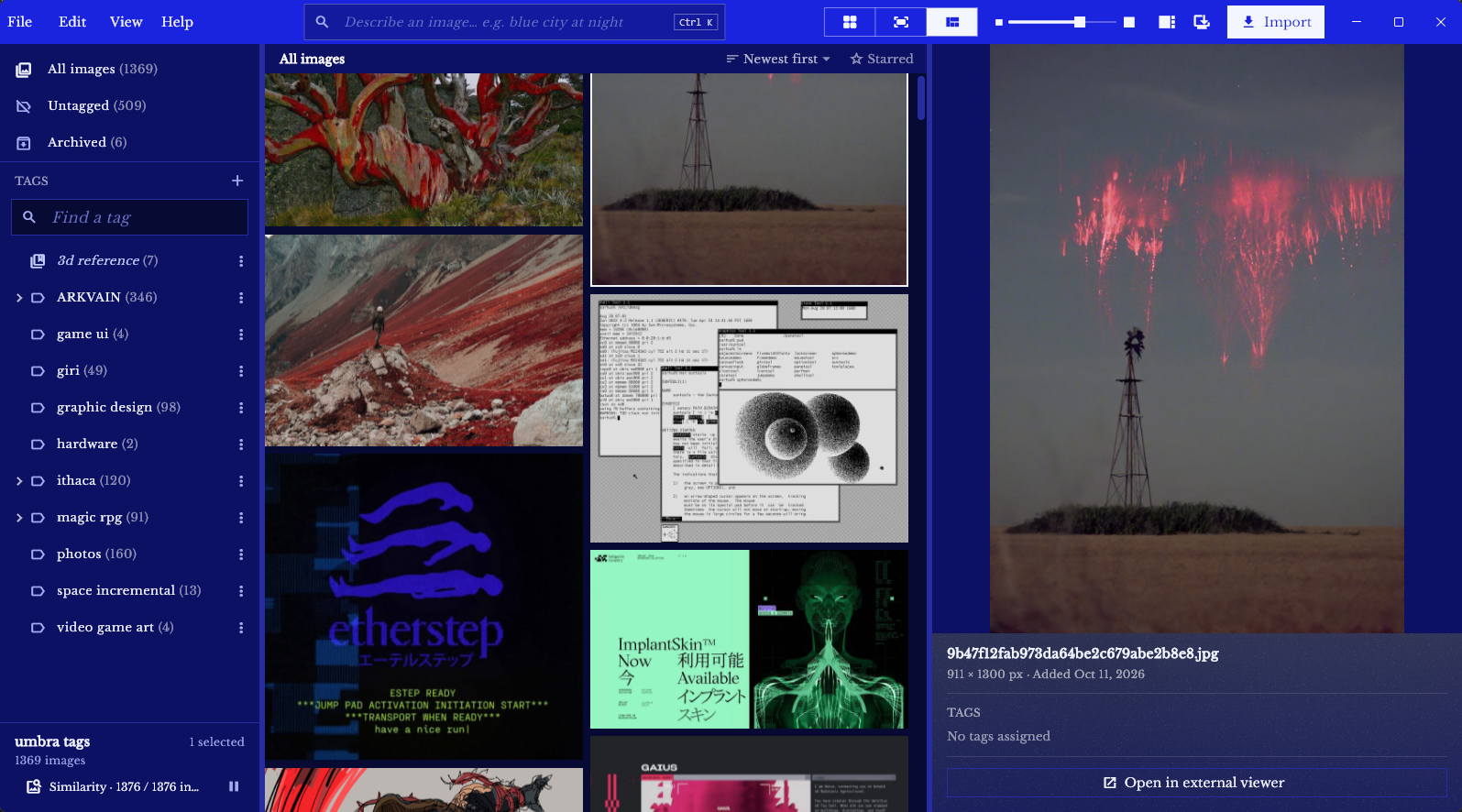1462x812 pixels.
Task: Open options menu for 3d reference tag
Action: click(241, 261)
